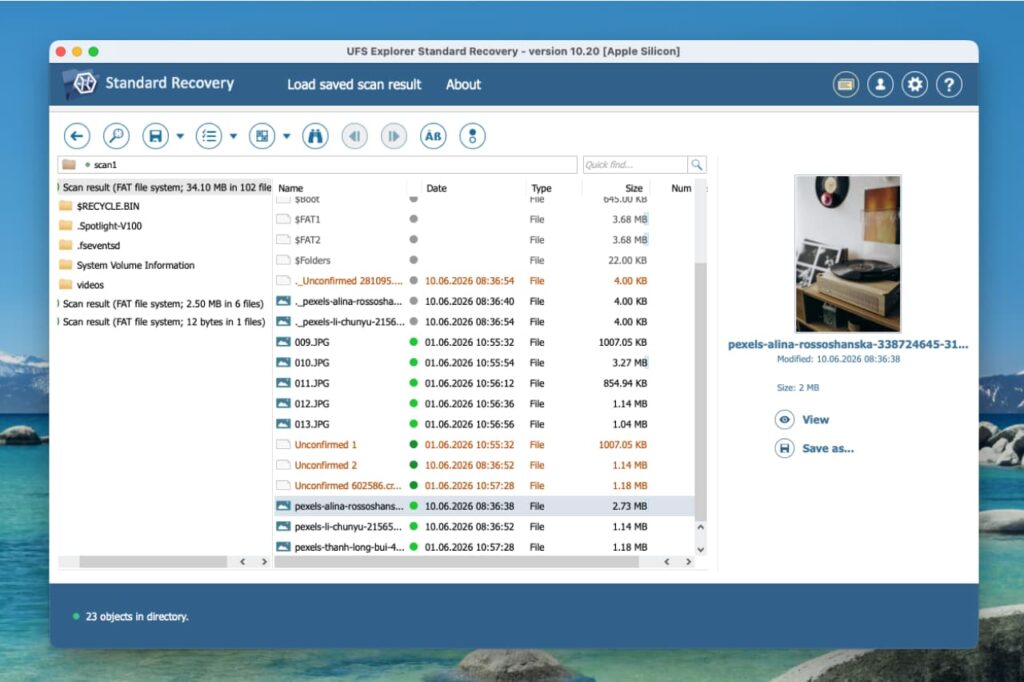This screenshot has width=1024, height=682.
Task: Click the status indicator info toolbar icon
Action: coord(472,136)
